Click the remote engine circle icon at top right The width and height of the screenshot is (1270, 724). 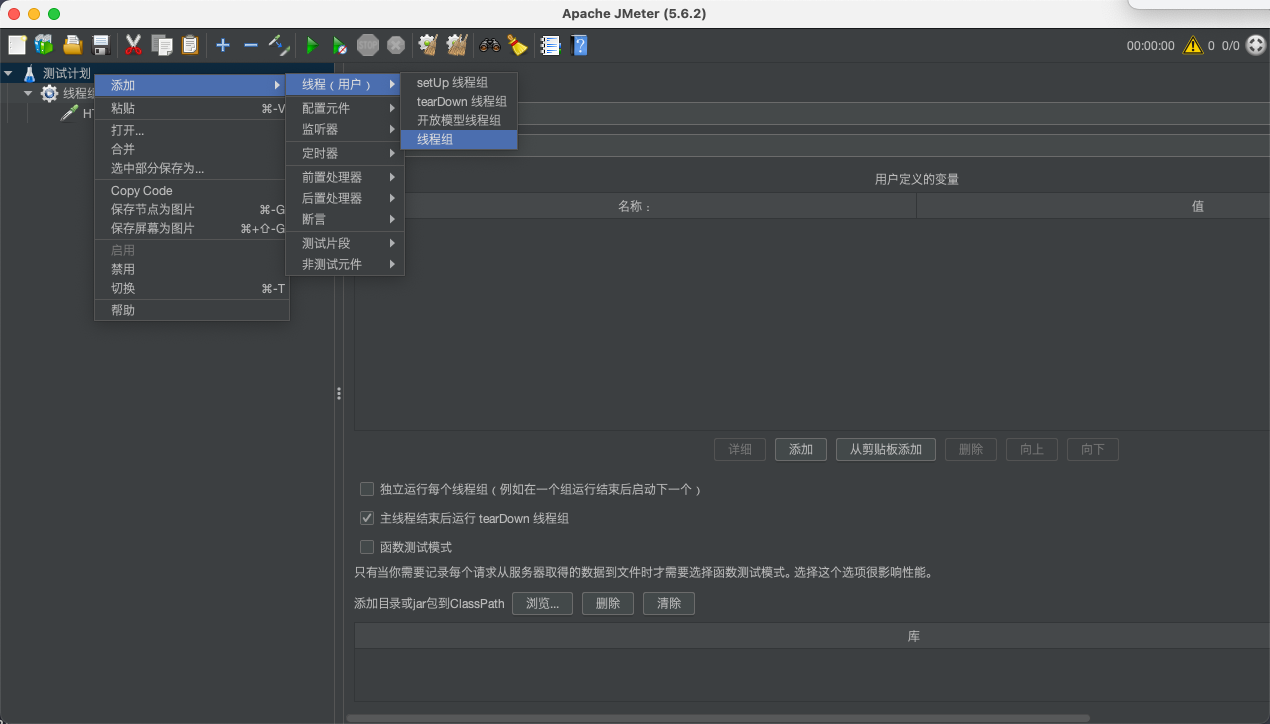click(1256, 45)
